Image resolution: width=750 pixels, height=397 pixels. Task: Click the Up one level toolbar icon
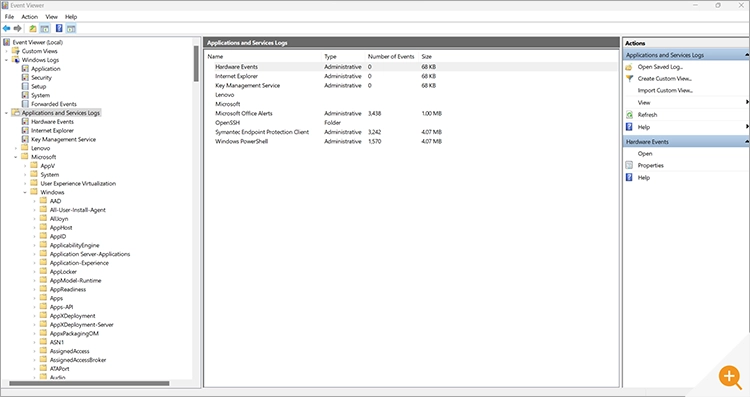pos(33,29)
